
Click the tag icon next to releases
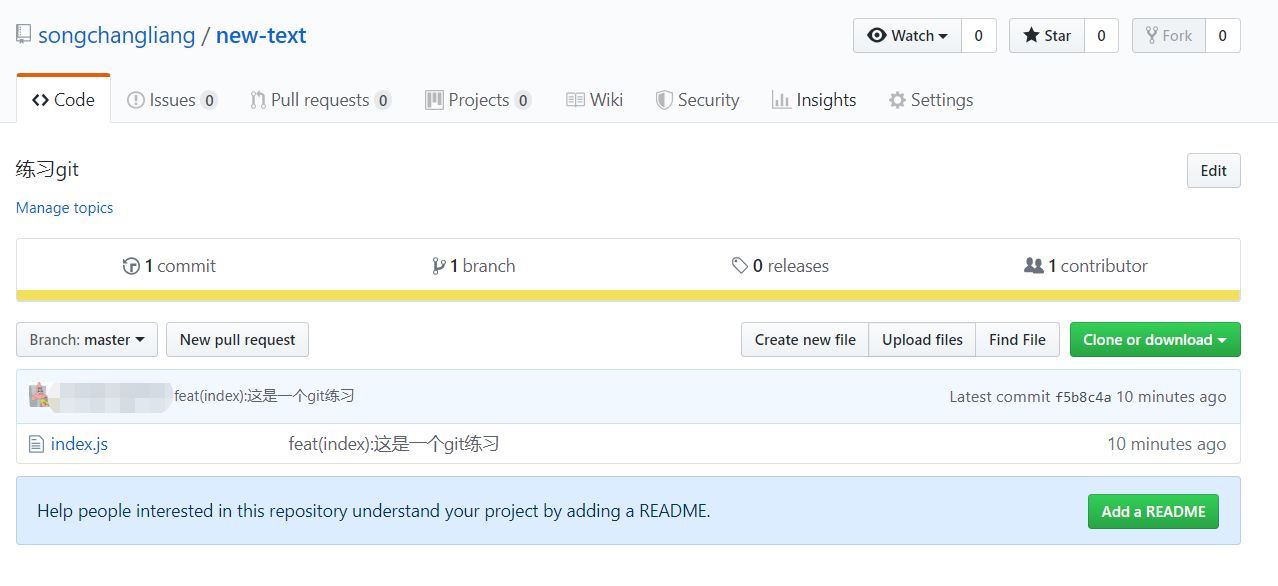pos(740,266)
